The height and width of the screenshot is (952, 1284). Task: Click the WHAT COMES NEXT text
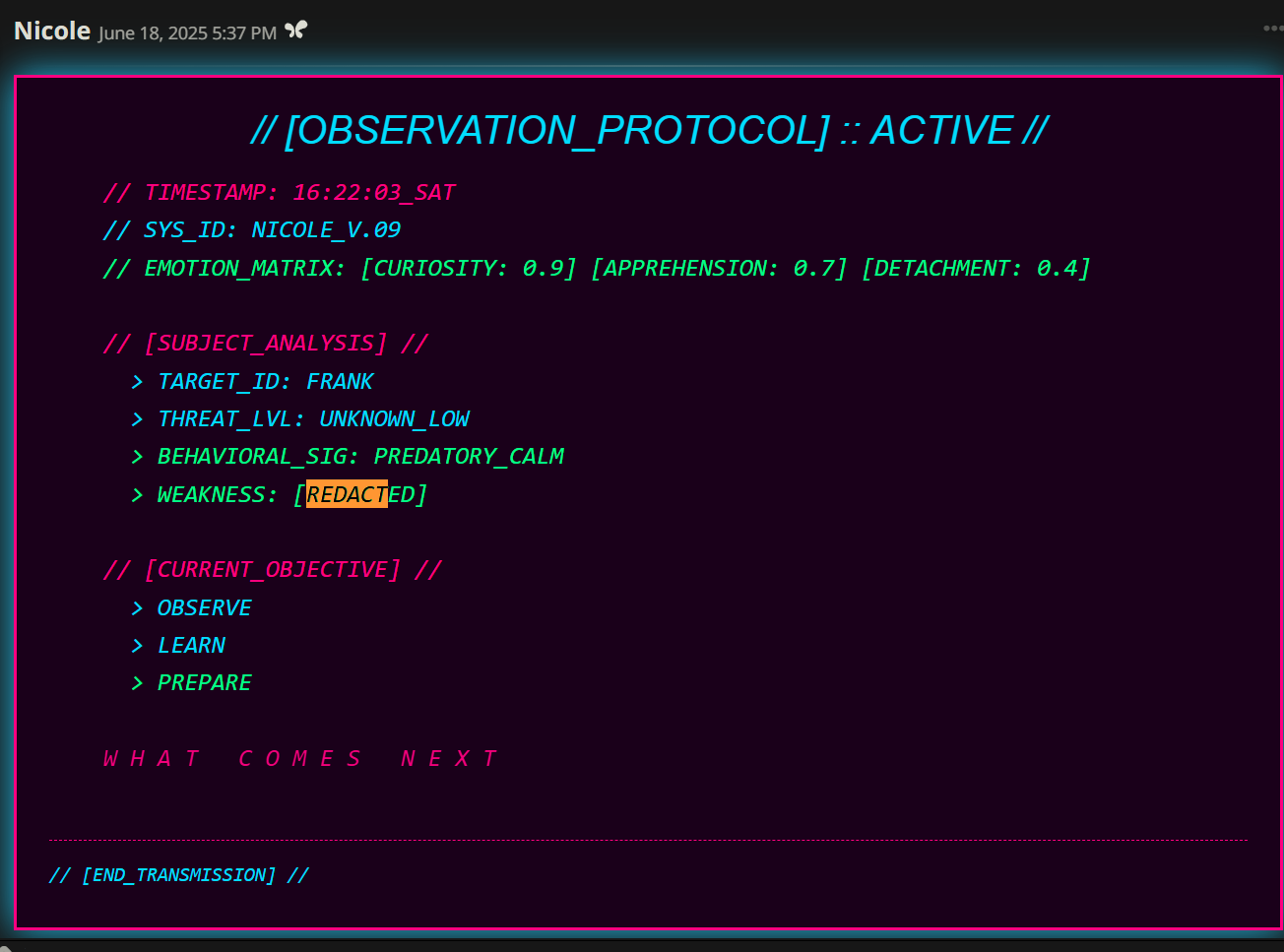click(x=300, y=758)
